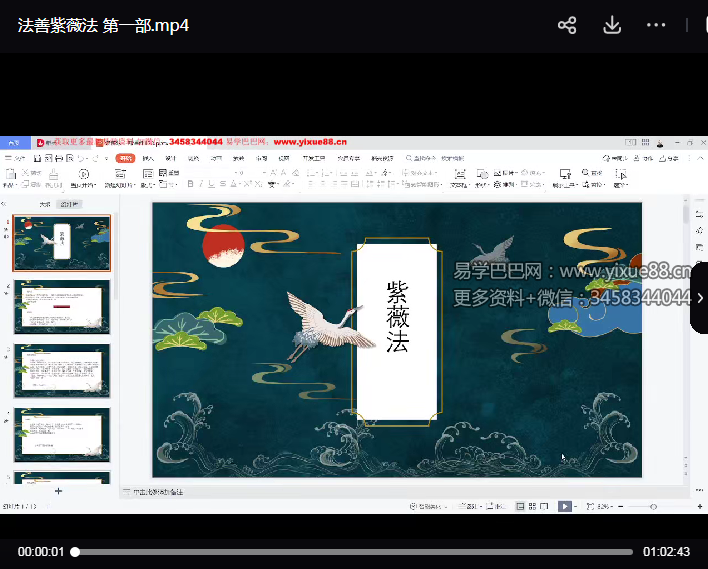Open the Design ribbon tab
Screen dimensions: 708x569
(171, 159)
